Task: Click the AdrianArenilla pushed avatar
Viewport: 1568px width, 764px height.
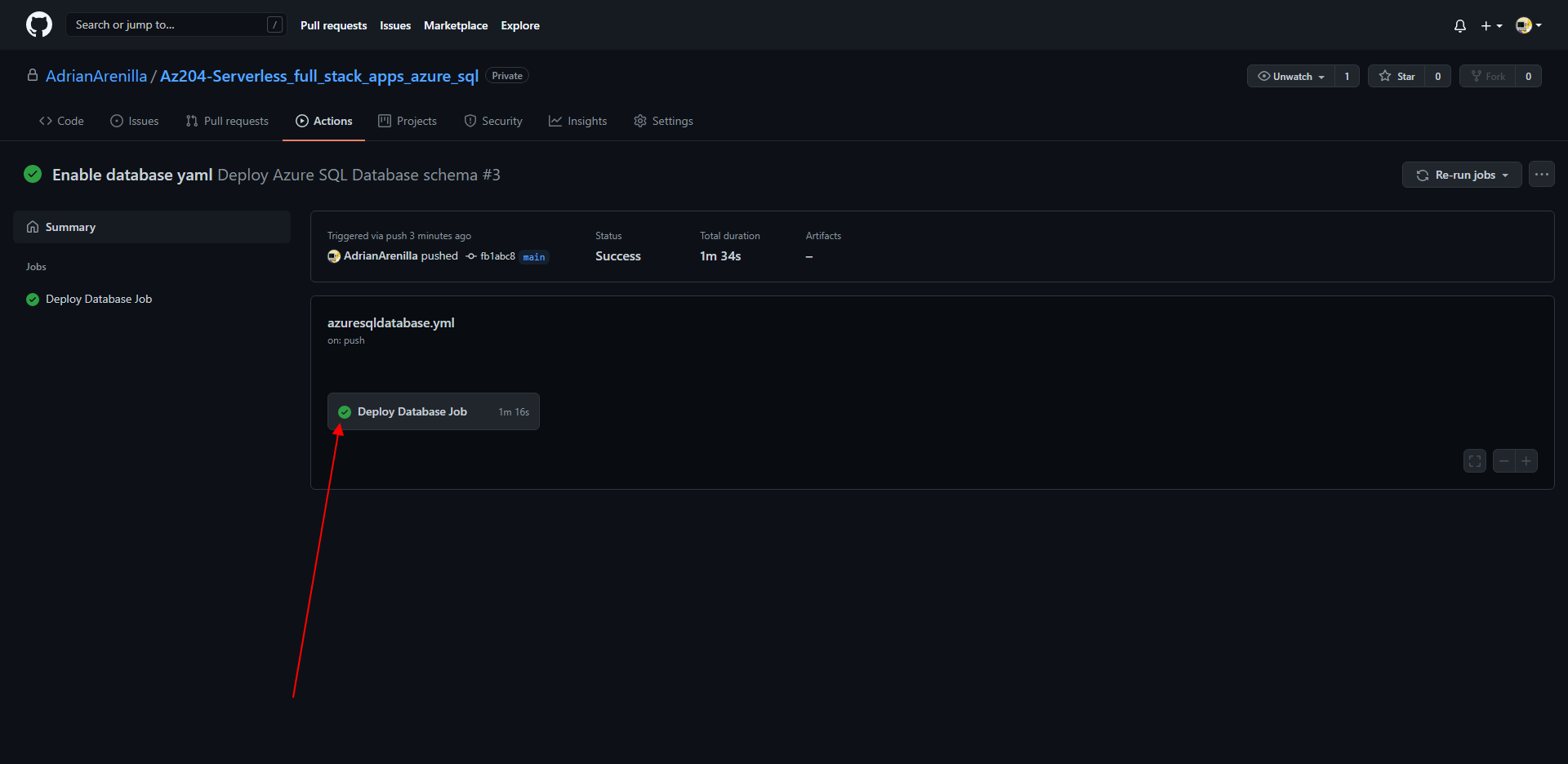Action: click(333, 256)
